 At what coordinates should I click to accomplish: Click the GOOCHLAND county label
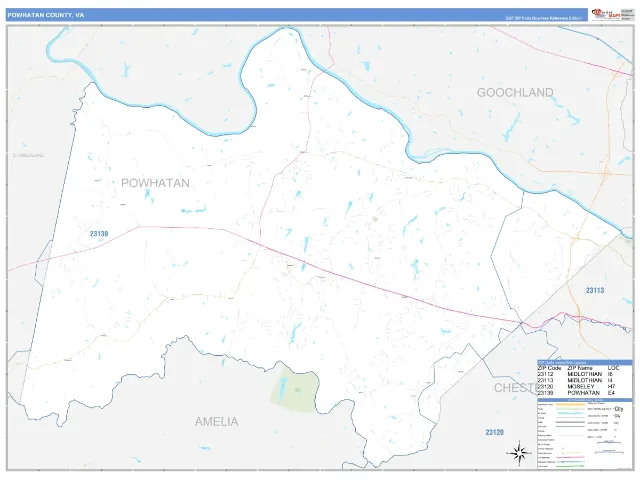515,93
